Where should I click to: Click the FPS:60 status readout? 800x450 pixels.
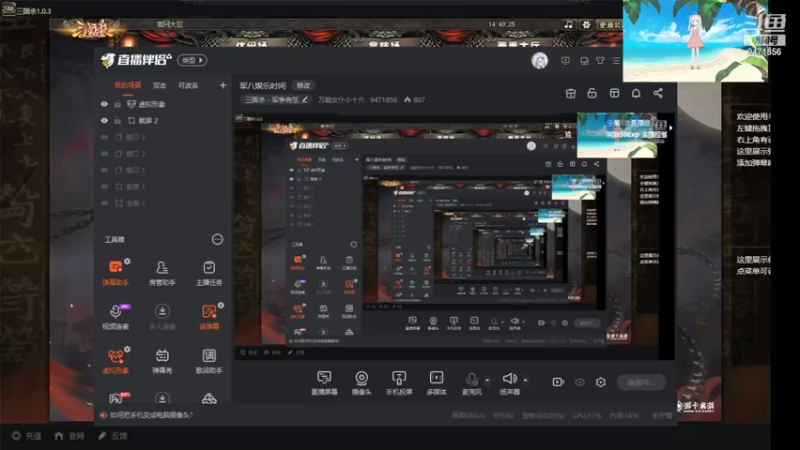pyautogui.click(x=504, y=415)
